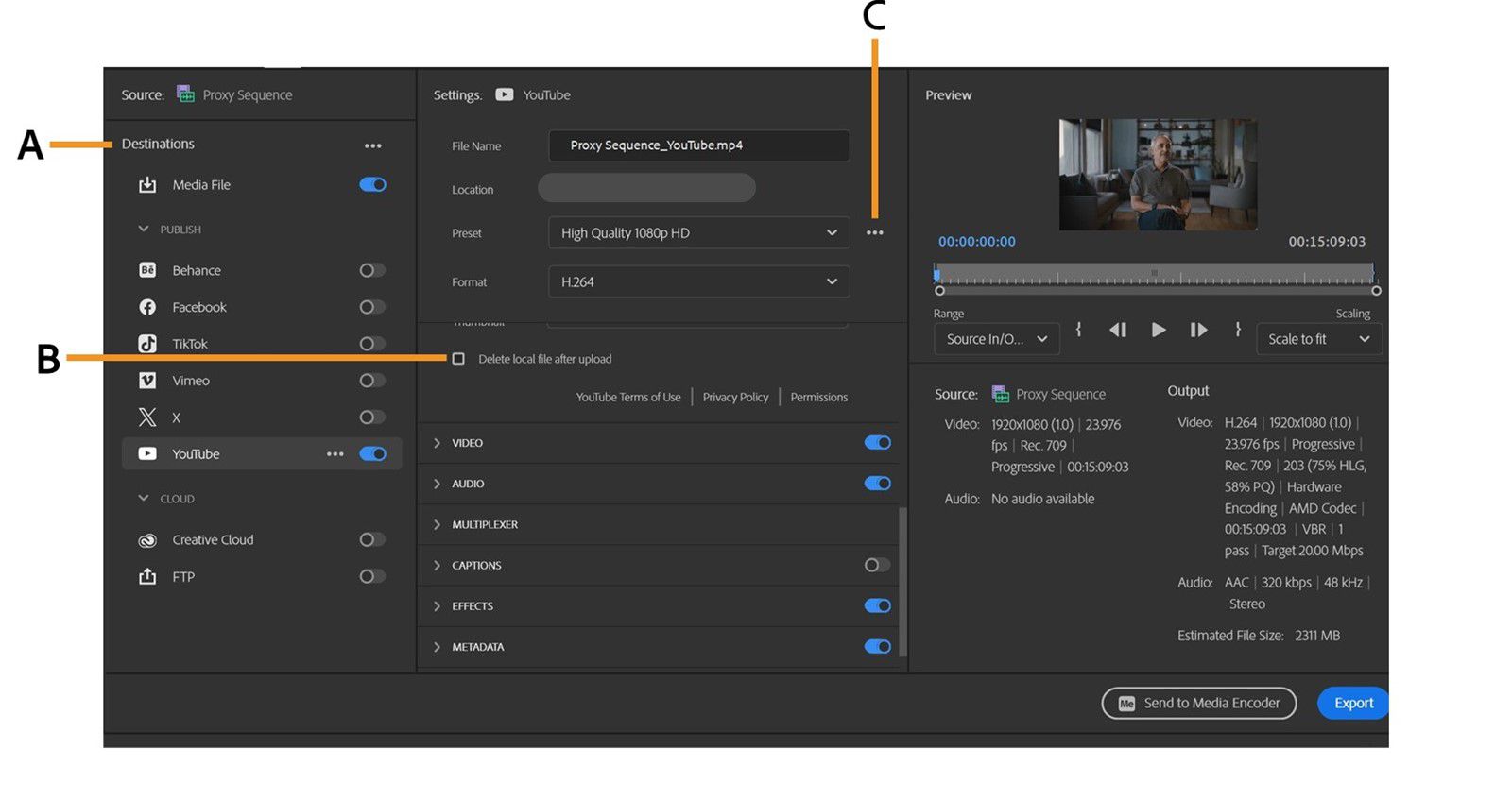Screen dimensions: 1512x800
Task: Check Delete local file after upload
Action: click(x=458, y=359)
